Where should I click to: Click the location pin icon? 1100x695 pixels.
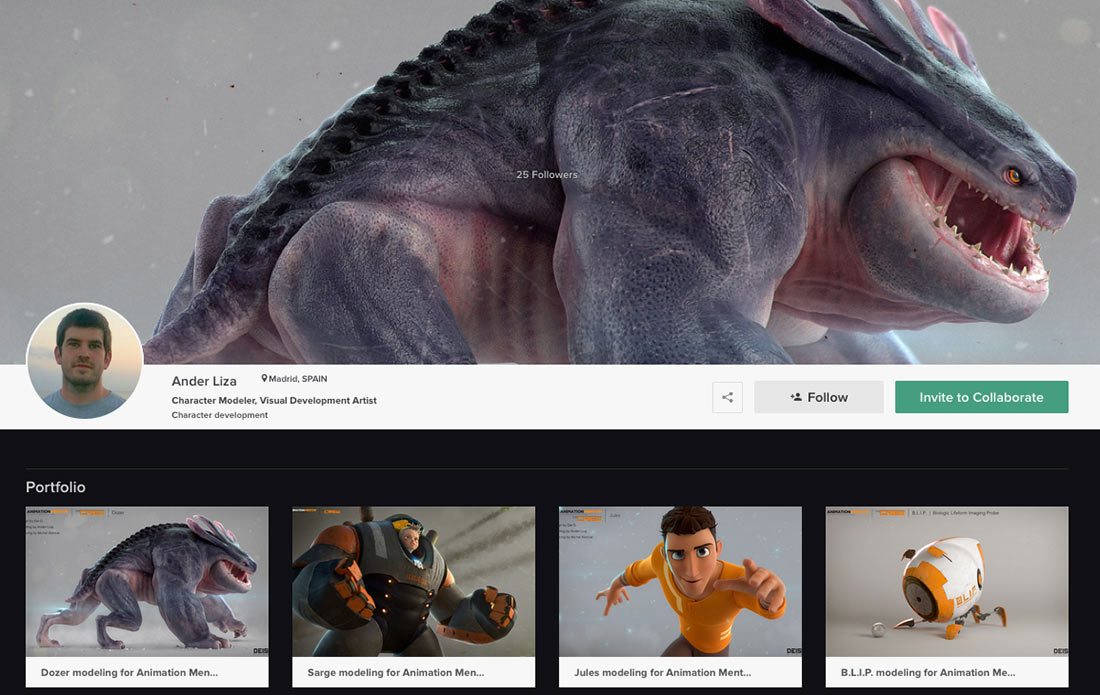(x=265, y=379)
